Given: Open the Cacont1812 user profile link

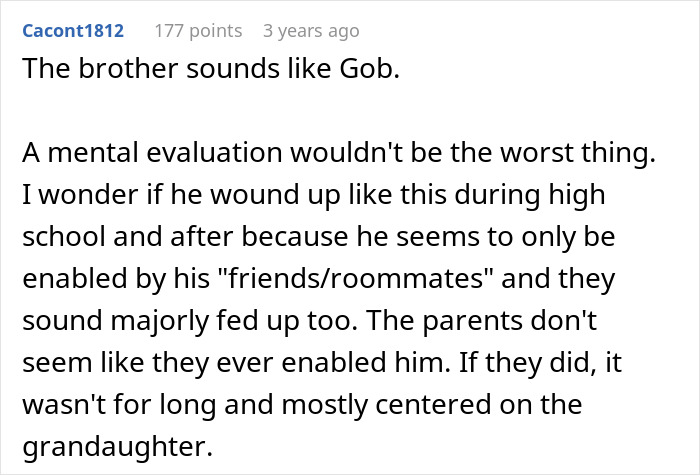Looking at the screenshot, I should coord(73,31).
